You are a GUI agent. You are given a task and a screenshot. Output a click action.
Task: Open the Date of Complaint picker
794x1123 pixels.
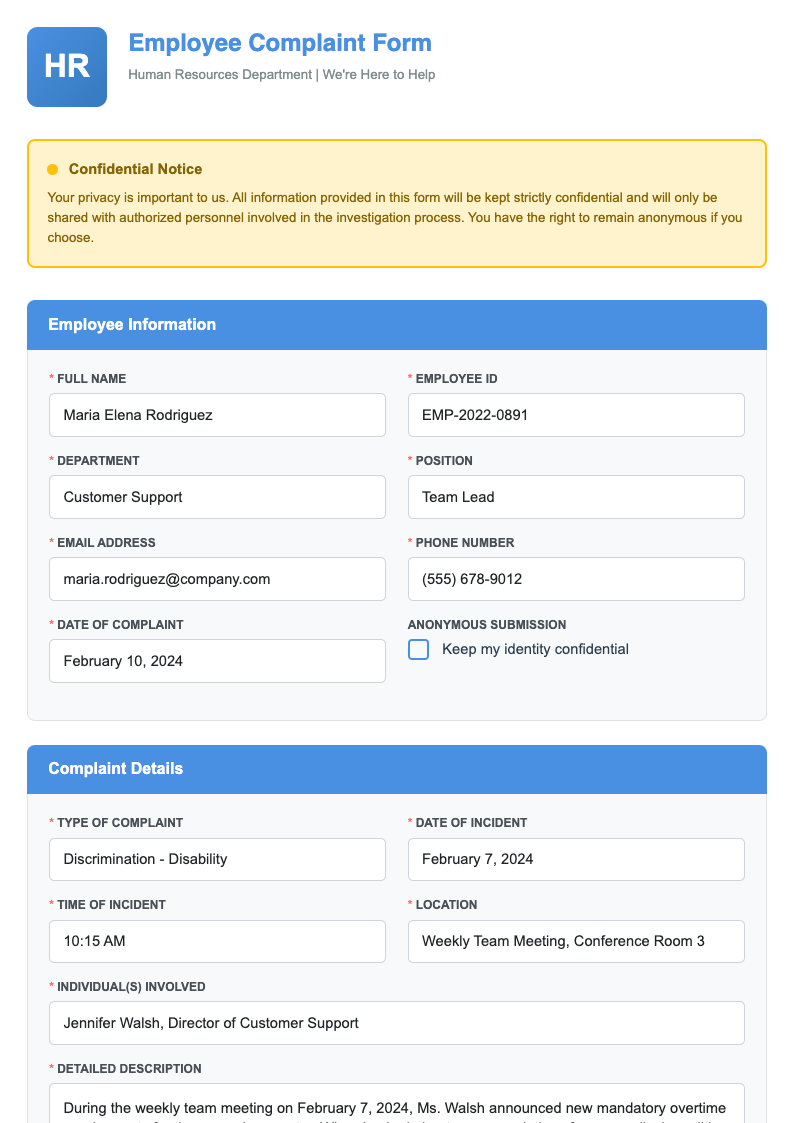pyautogui.click(x=217, y=661)
